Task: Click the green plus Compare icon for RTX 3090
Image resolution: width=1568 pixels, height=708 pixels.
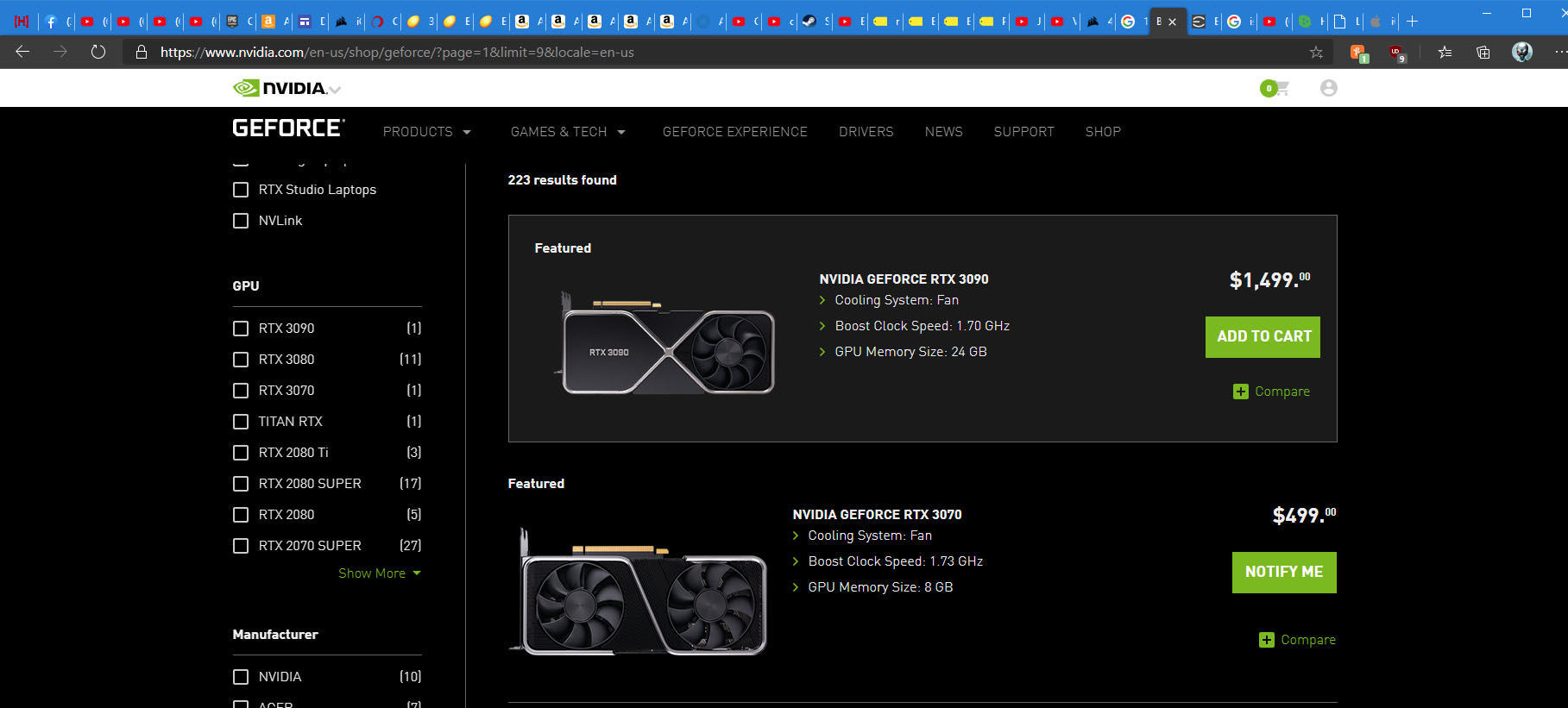Action: tap(1241, 392)
